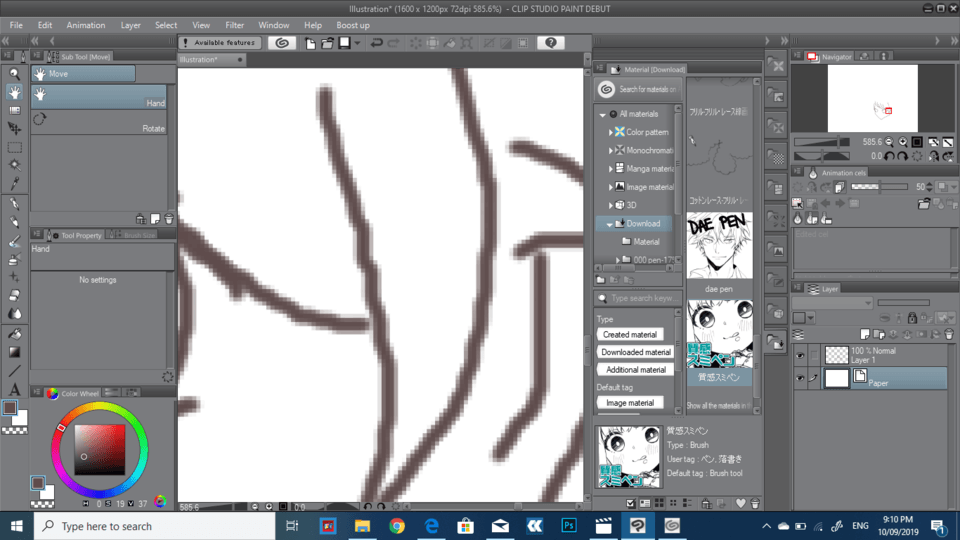Expand Color pattern folder

click(x=610, y=132)
